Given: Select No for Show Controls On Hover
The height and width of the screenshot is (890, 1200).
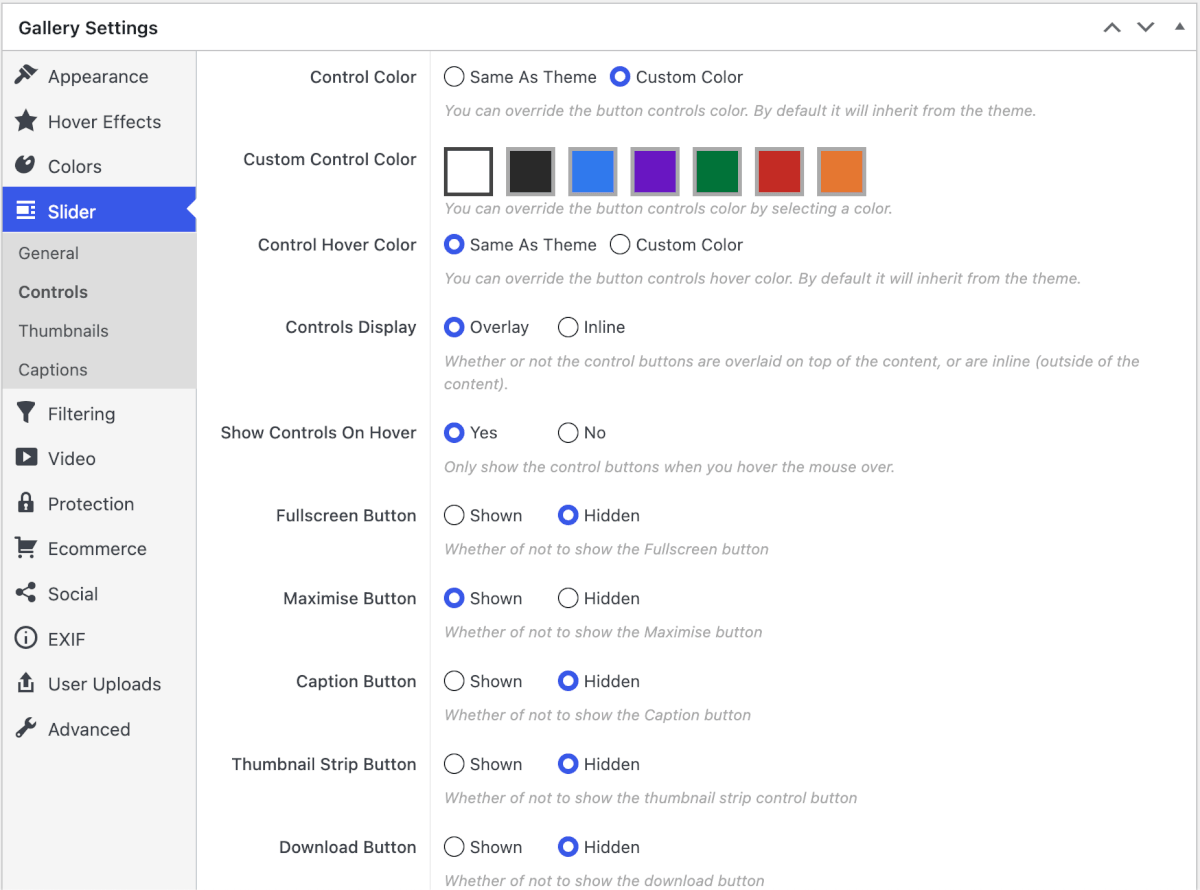Looking at the screenshot, I should click(x=568, y=432).
